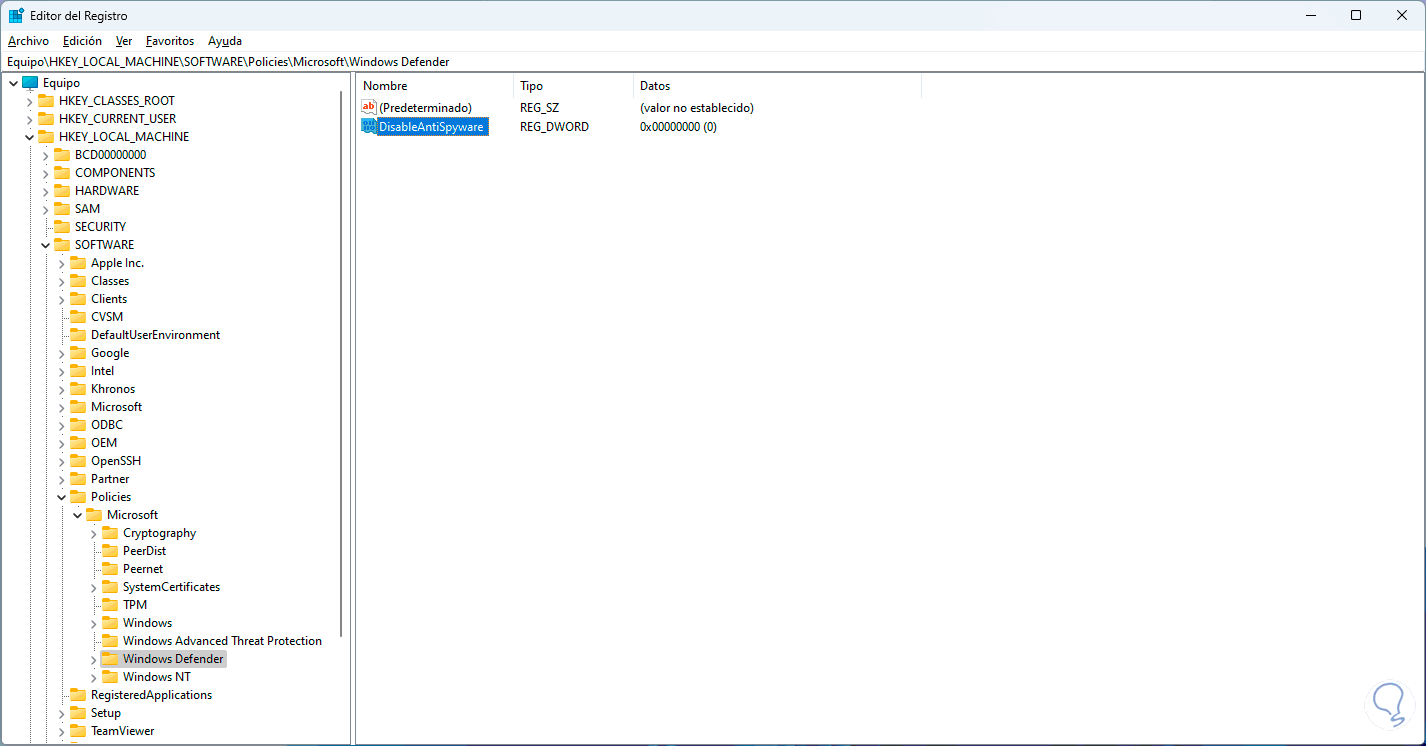
Task: Click the BCD00000000 folder icon
Action: click(x=62, y=155)
